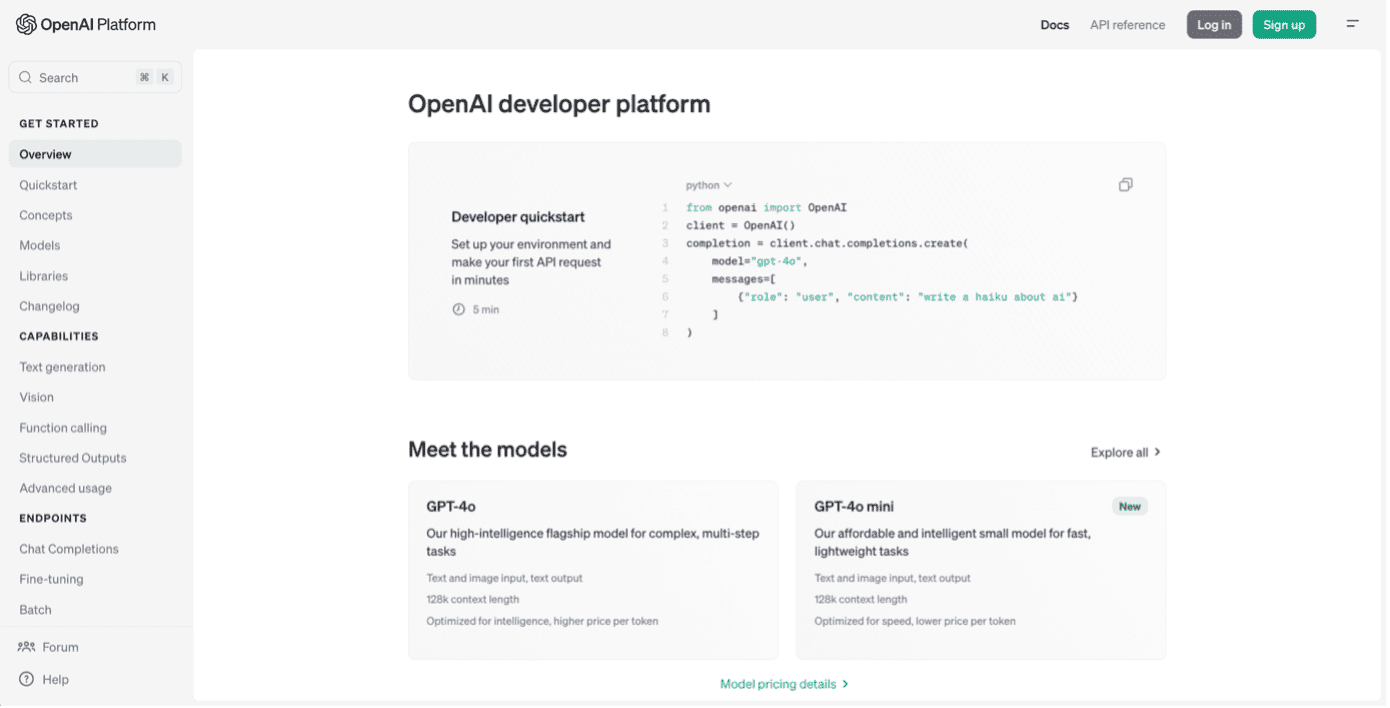Screen dimensions: 1390x708
Task: Open Model pricing details link
Action: [784, 685]
